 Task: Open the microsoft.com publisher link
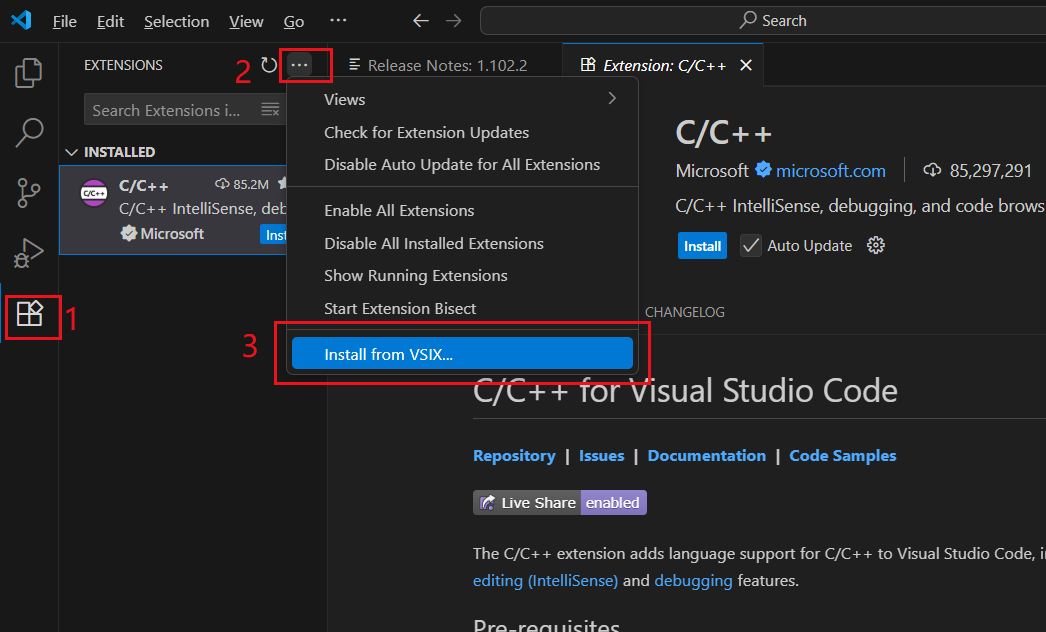click(831, 170)
